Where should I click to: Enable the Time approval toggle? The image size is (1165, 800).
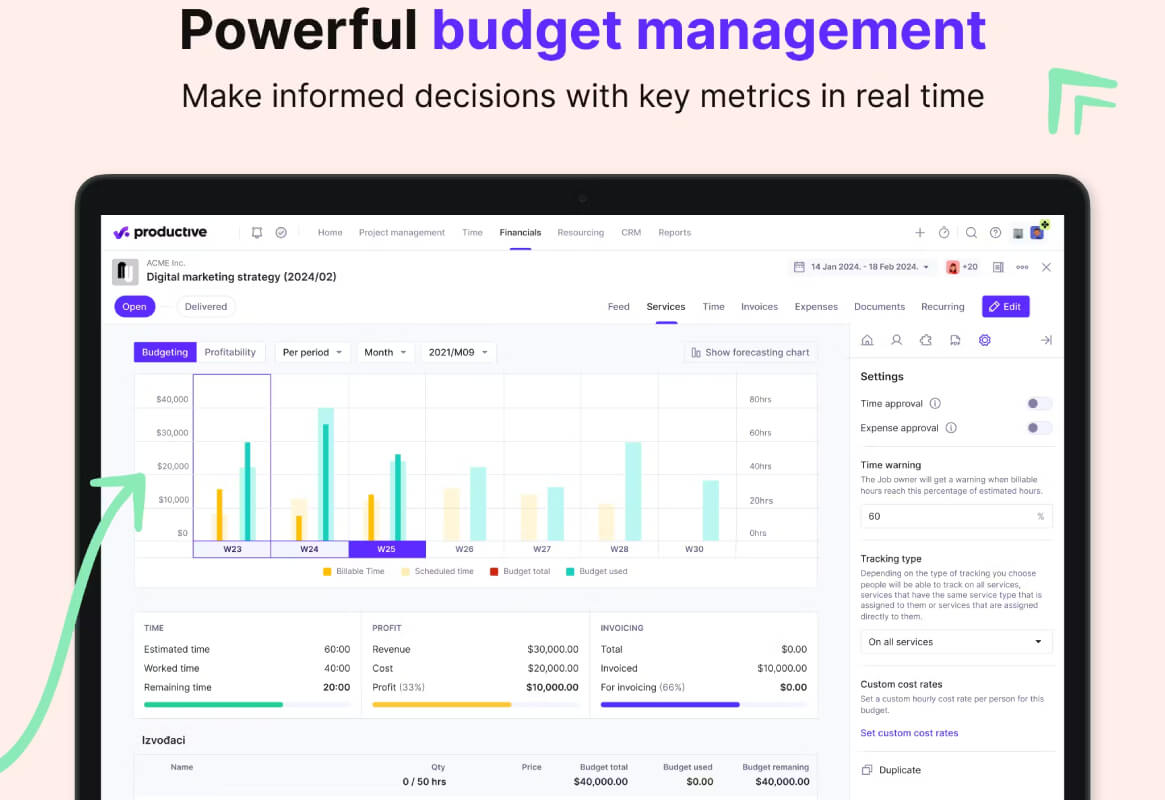1039,403
